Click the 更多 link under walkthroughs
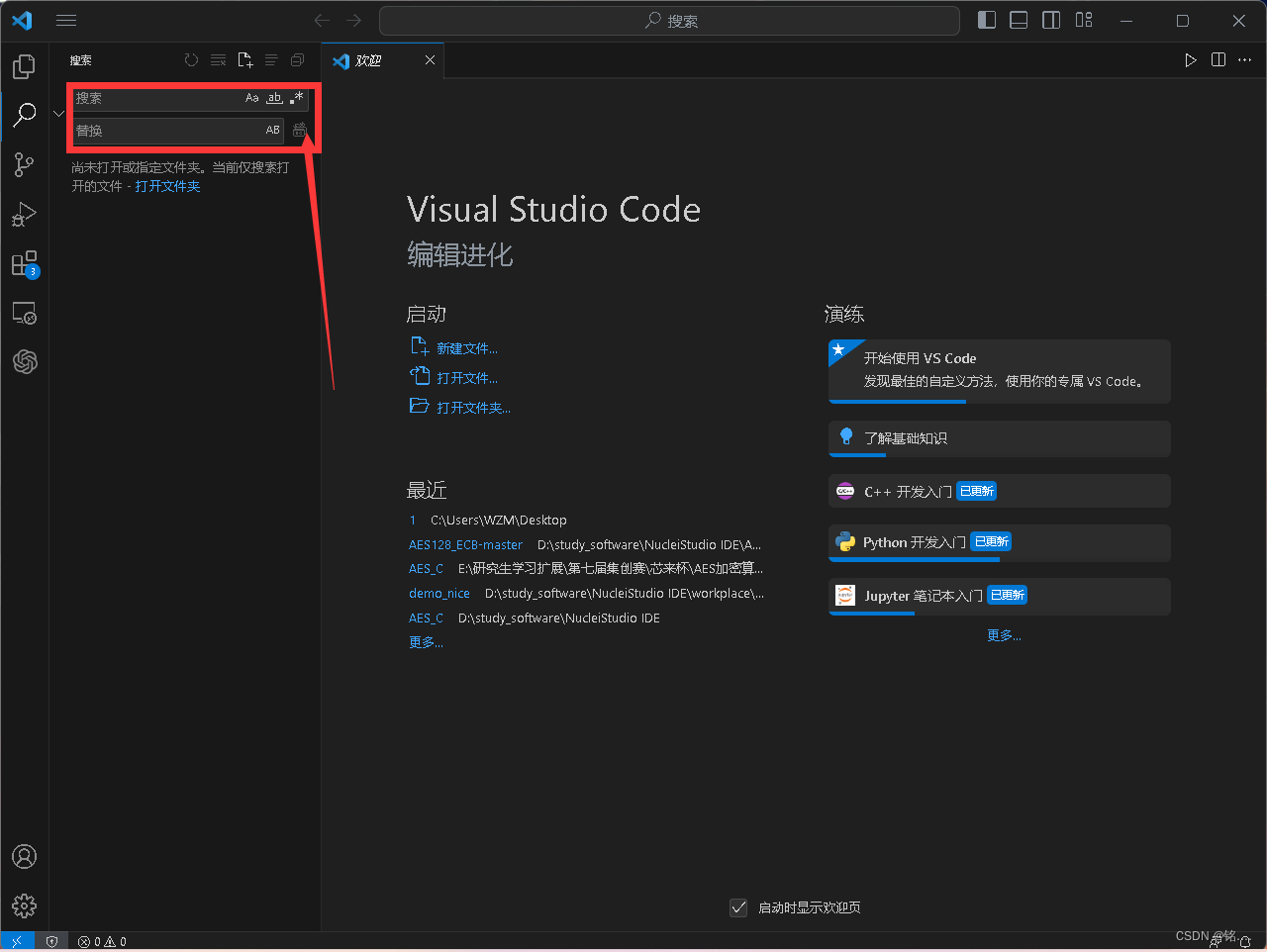This screenshot has height=952, width=1267. [1004, 635]
